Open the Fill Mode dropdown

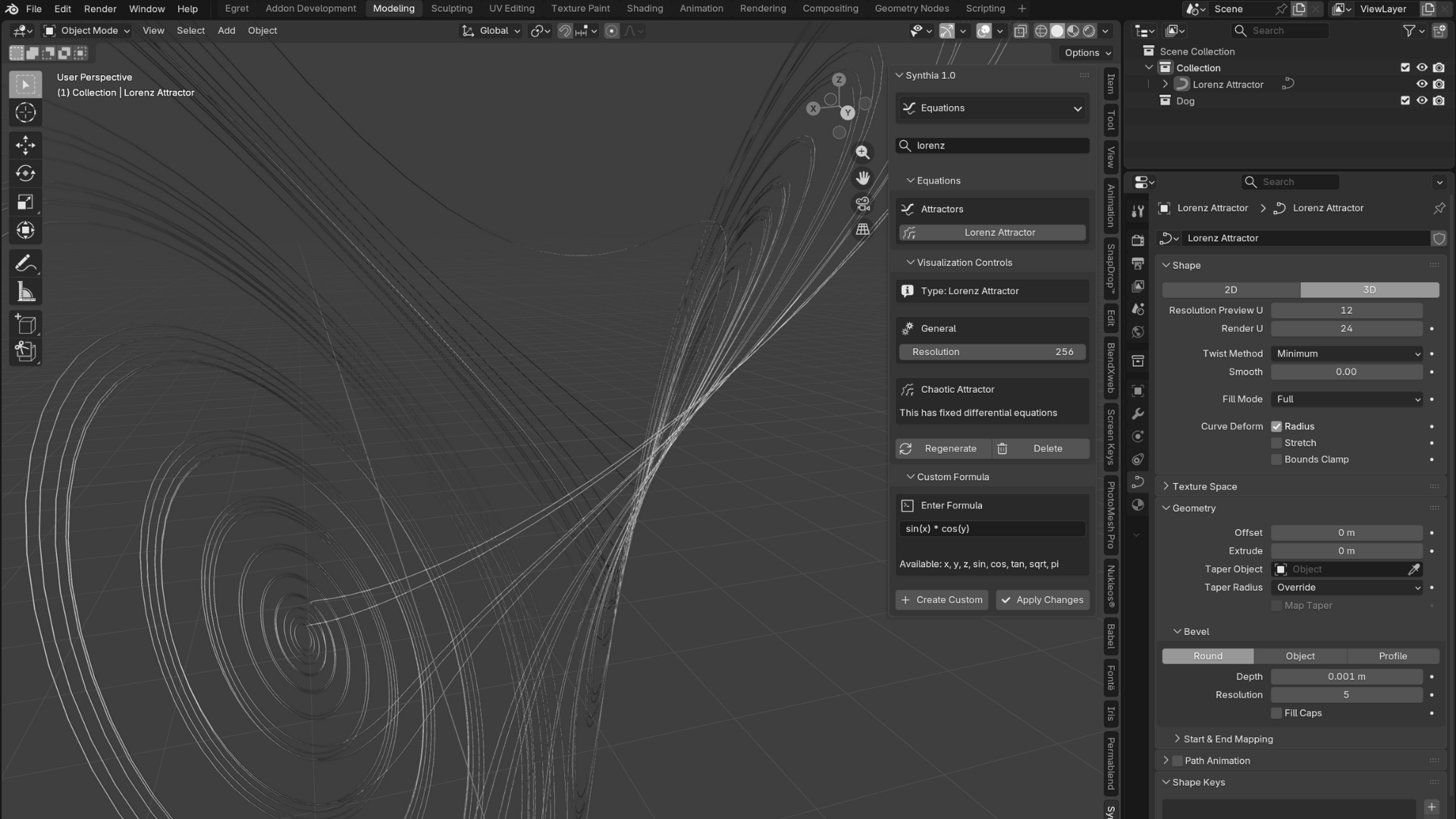click(1347, 399)
